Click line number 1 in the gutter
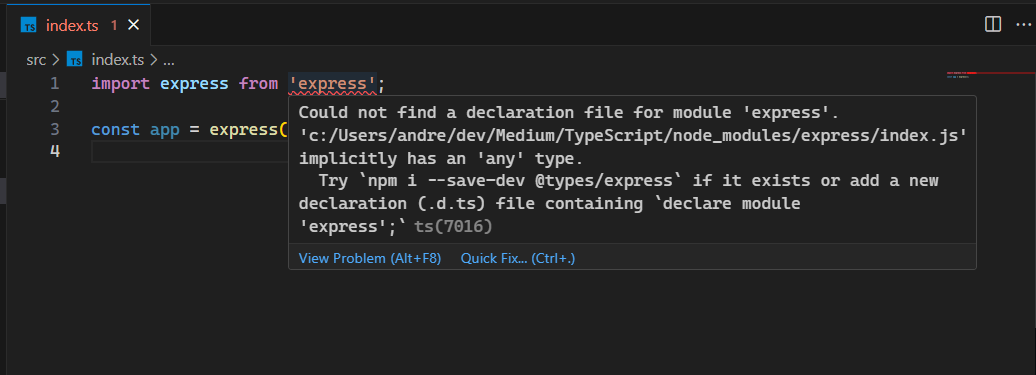The width and height of the screenshot is (1036, 375). [54, 84]
